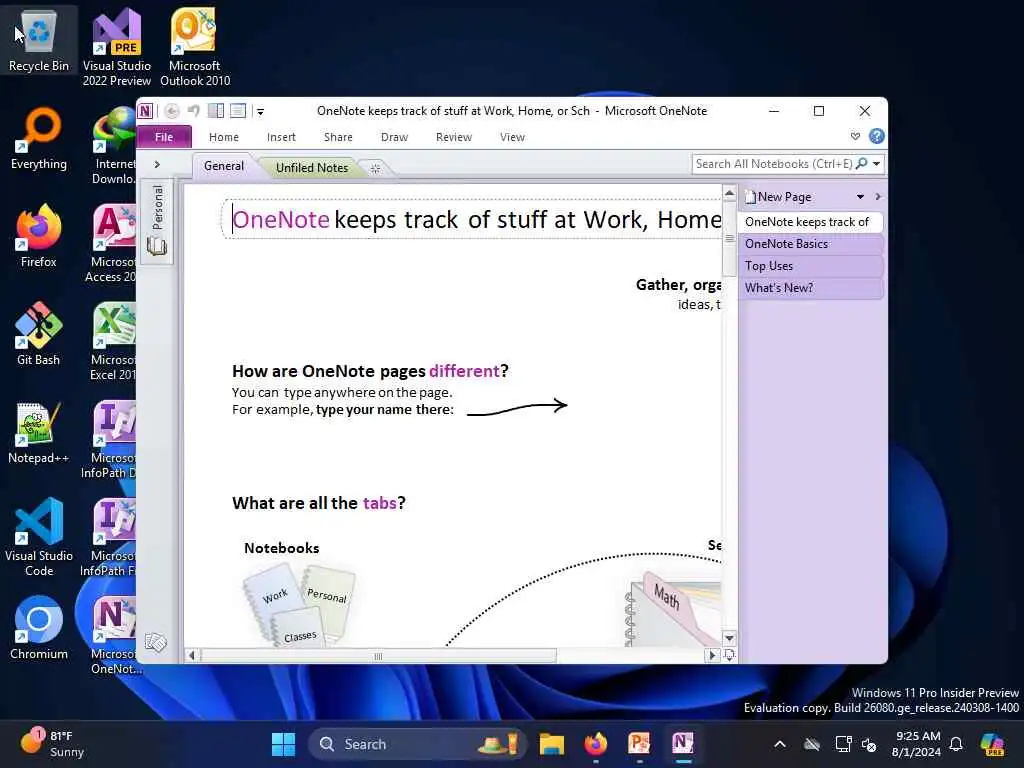This screenshot has width=1024, height=768.
Task: Select the 'OneNote keeps track of' page
Action: 810,222
